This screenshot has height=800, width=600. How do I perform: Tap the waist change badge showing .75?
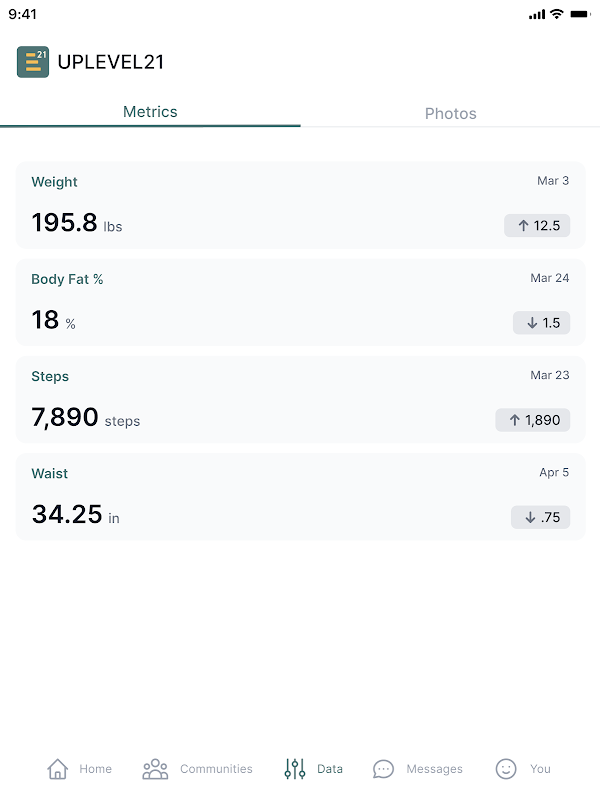[x=540, y=517]
